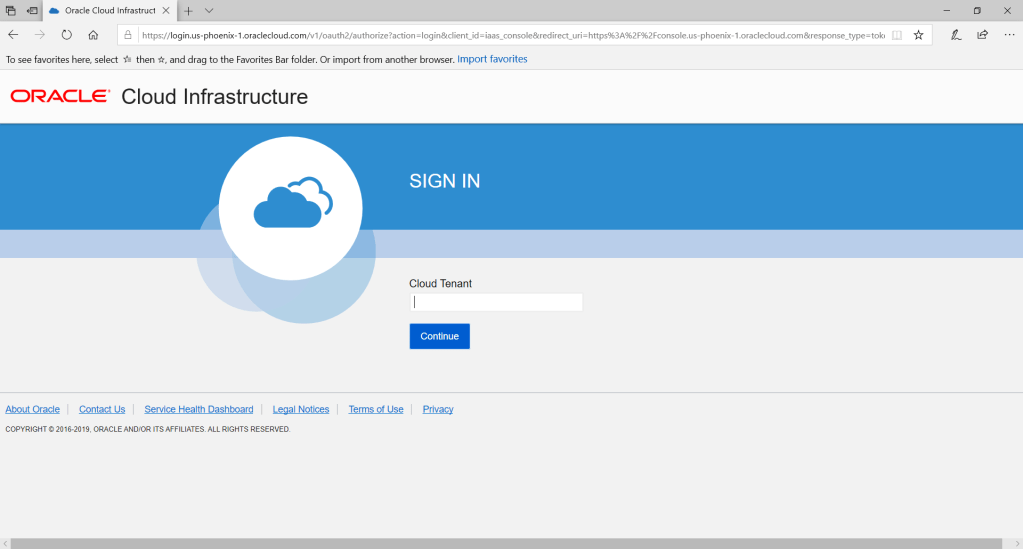This screenshot has height=549, width=1023.
Task: Open the Terms of Use link
Action: (375, 409)
